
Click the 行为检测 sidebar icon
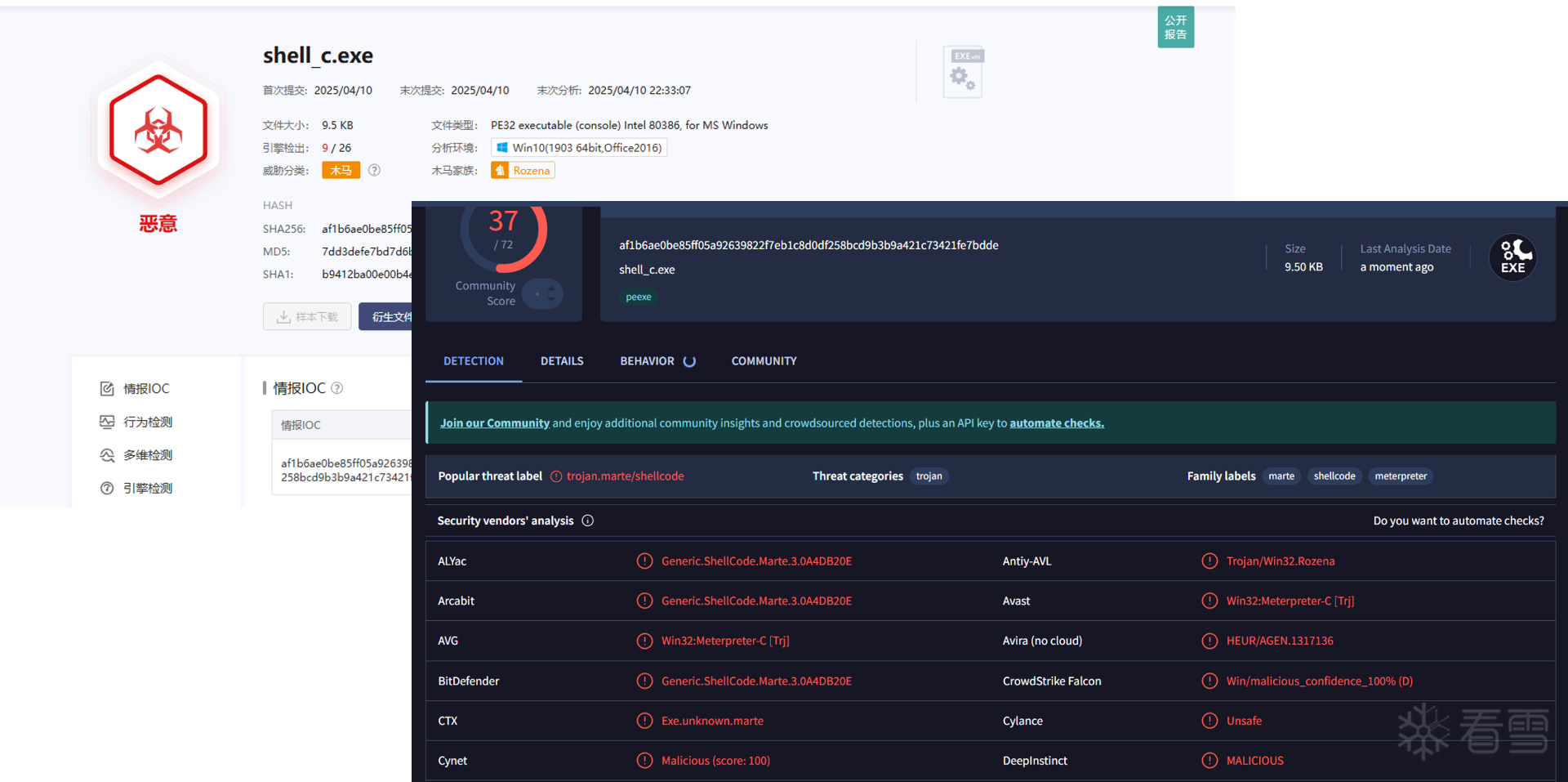[x=107, y=422]
